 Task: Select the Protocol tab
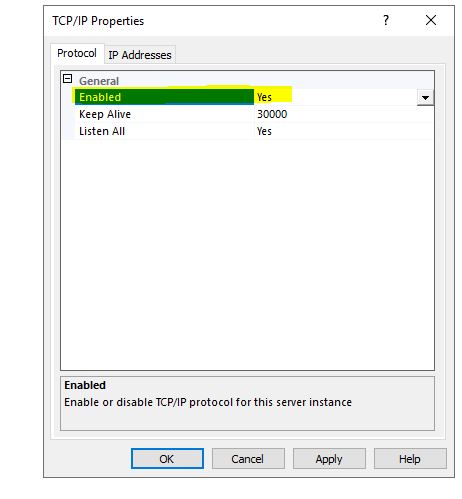coord(77,53)
